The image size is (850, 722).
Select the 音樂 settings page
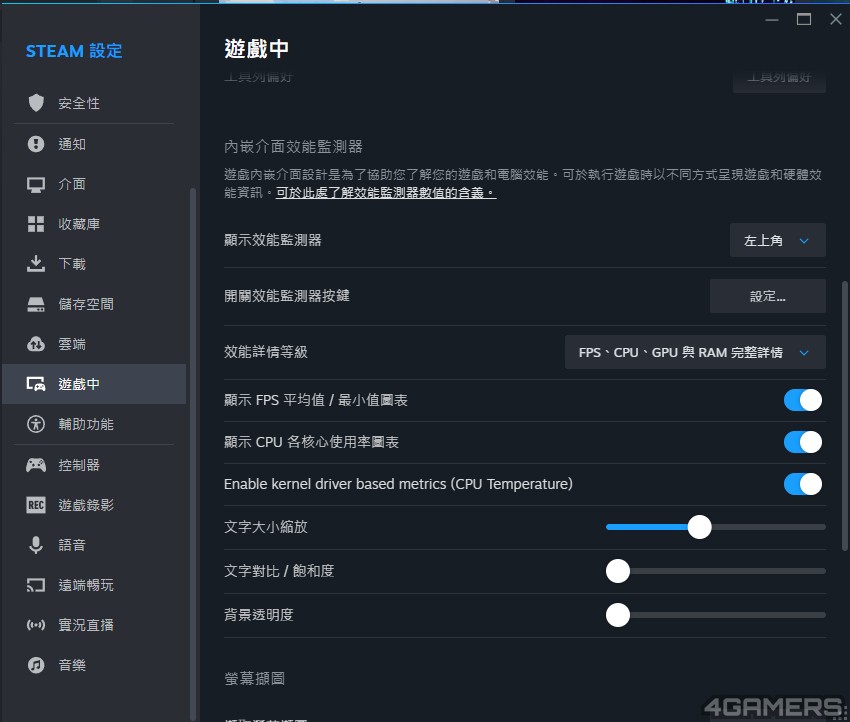[94, 665]
